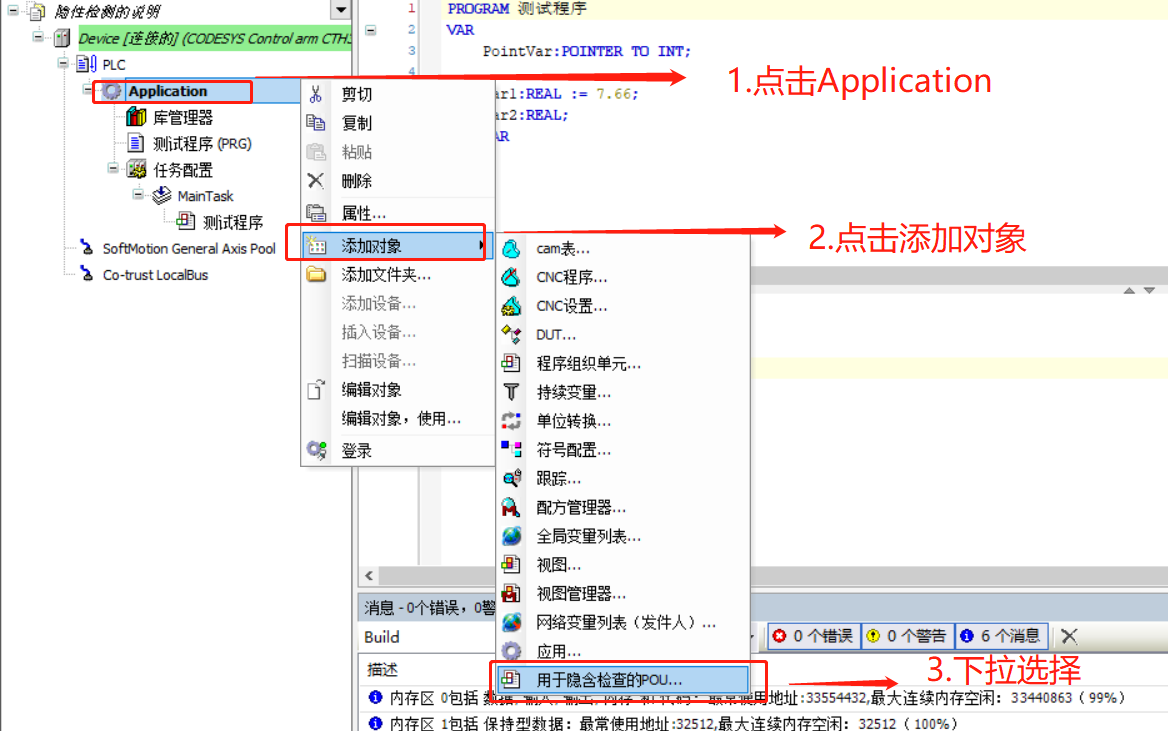This screenshot has height=731, width=1168.
Task: Click the DUT icon
Action: coord(511,335)
